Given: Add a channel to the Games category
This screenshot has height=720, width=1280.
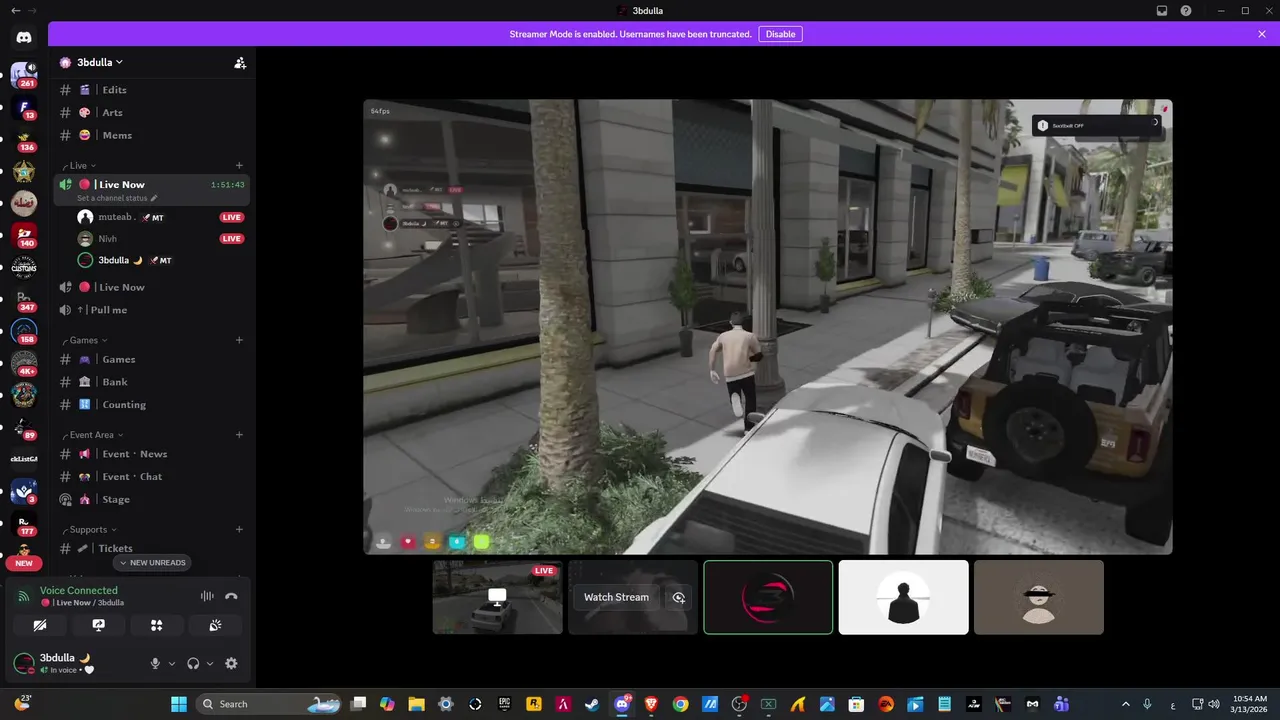Looking at the screenshot, I should [x=239, y=340].
